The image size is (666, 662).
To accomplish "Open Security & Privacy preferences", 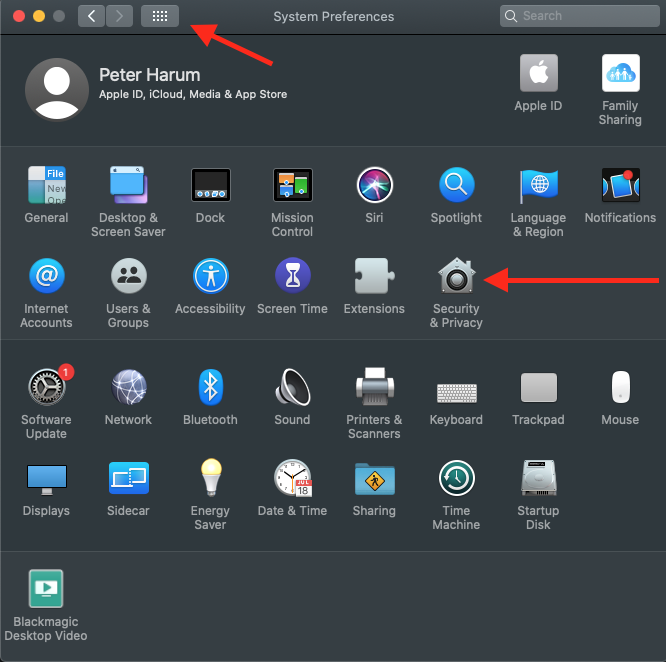I will pyautogui.click(x=456, y=276).
